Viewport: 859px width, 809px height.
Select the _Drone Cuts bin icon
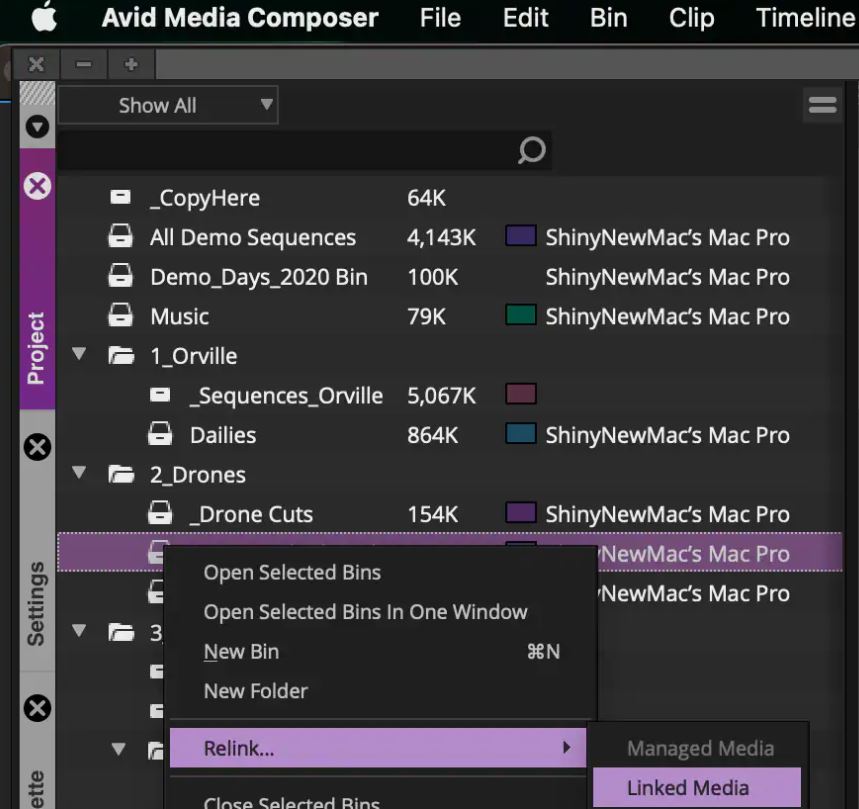(160, 513)
